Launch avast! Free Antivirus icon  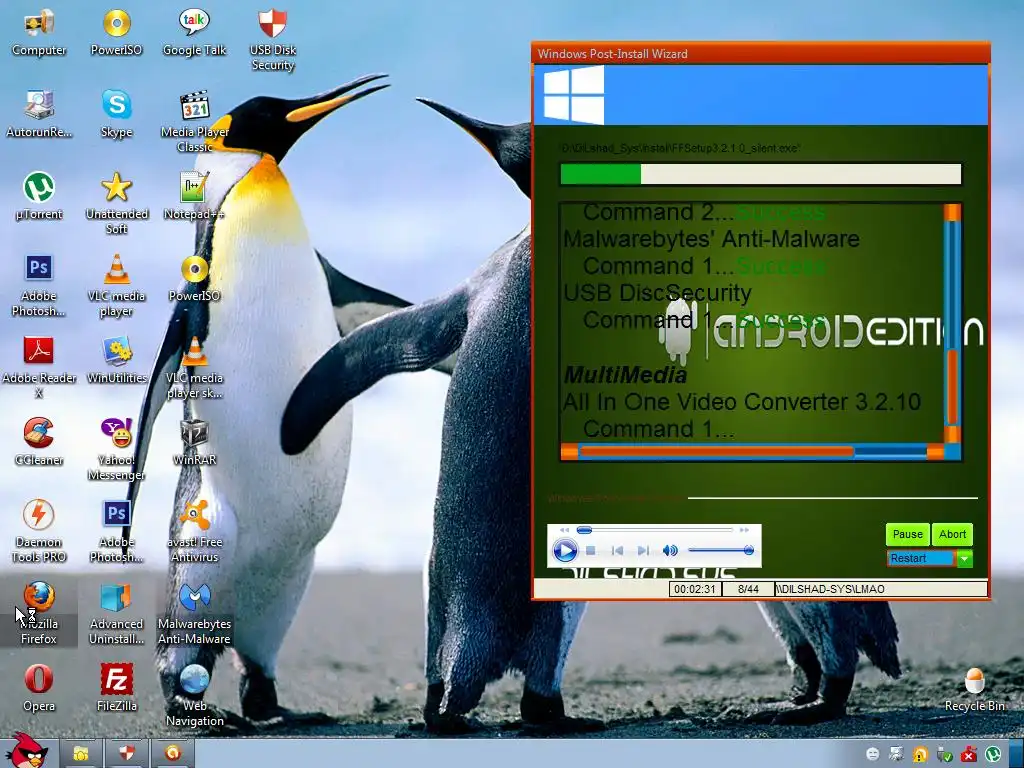point(194,531)
